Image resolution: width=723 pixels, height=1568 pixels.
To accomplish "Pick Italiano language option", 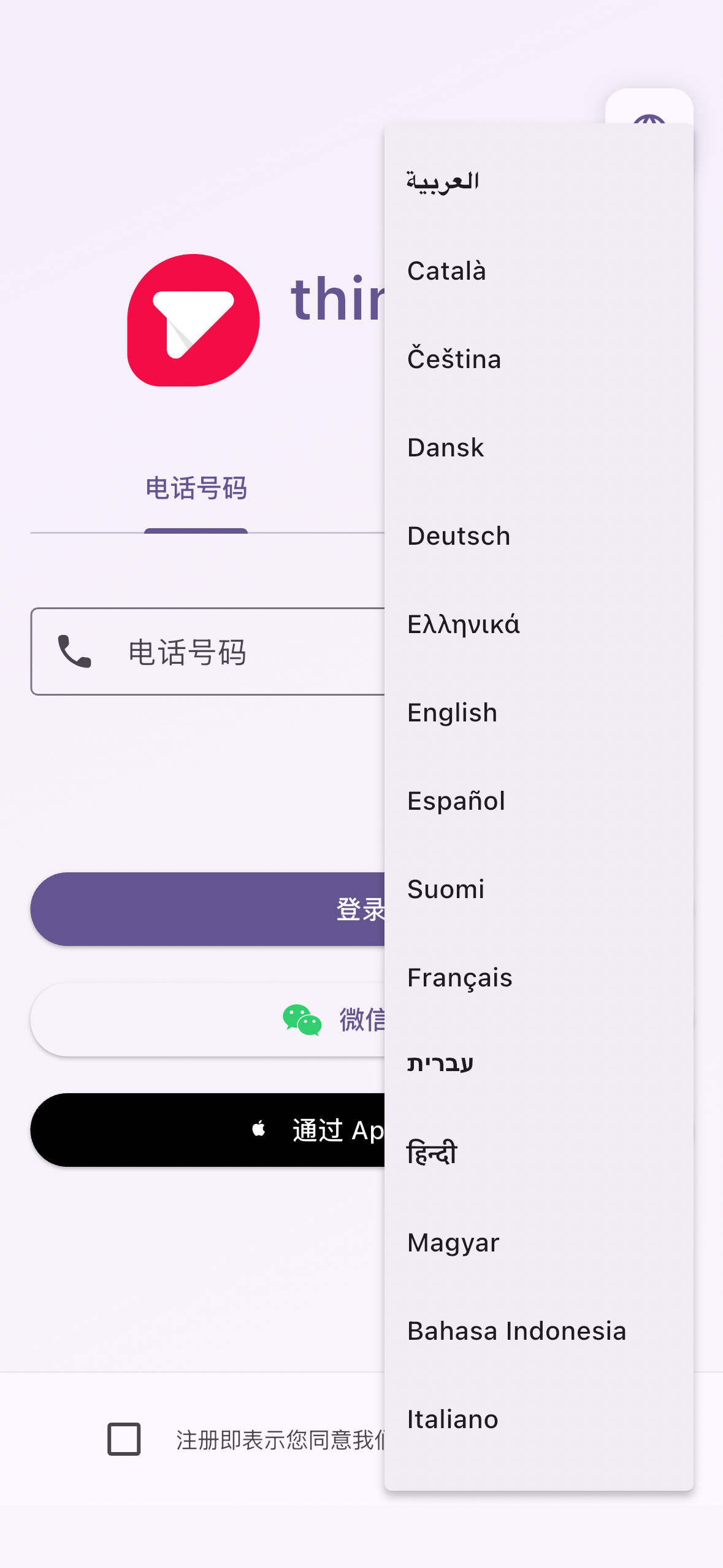I will tap(538, 1420).
